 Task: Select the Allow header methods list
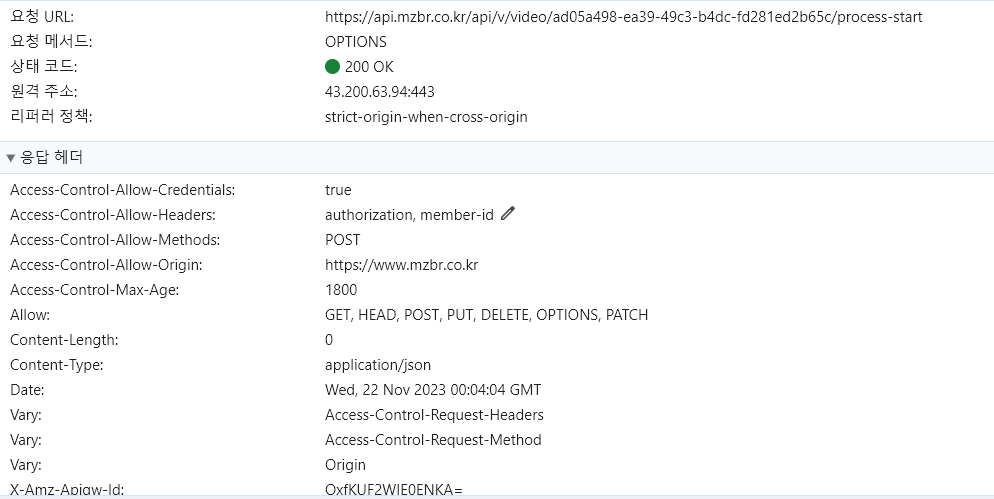[486, 315]
